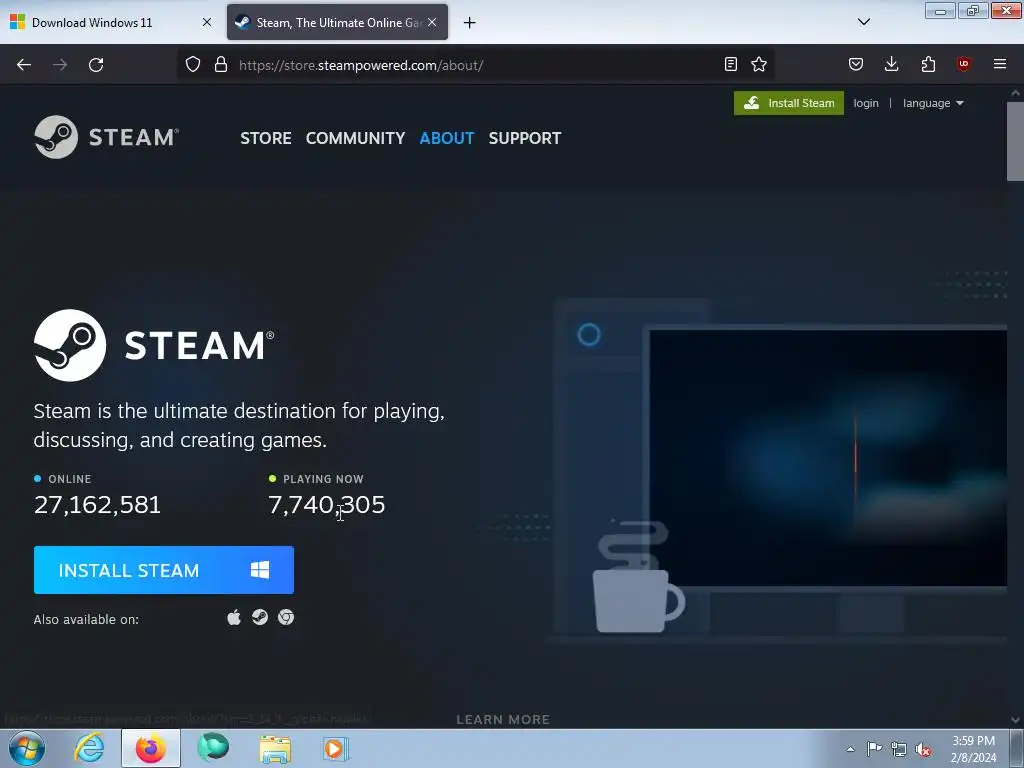Reload the page with the refresh icon
Screen dimensions: 1024x768
(96, 65)
